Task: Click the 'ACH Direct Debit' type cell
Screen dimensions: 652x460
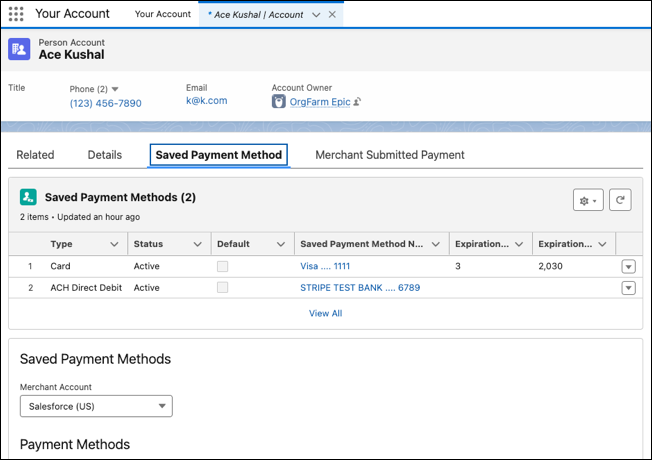Action: [86, 287]
